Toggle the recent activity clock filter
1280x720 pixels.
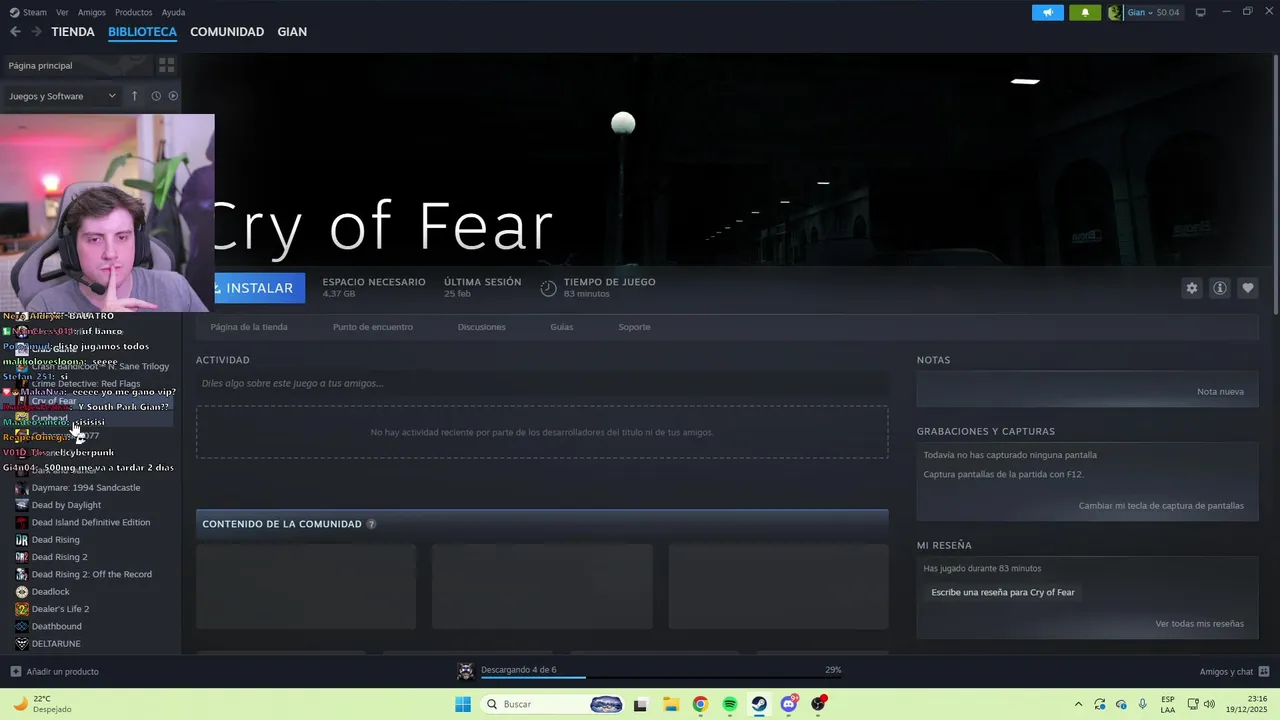coord(156,96)
